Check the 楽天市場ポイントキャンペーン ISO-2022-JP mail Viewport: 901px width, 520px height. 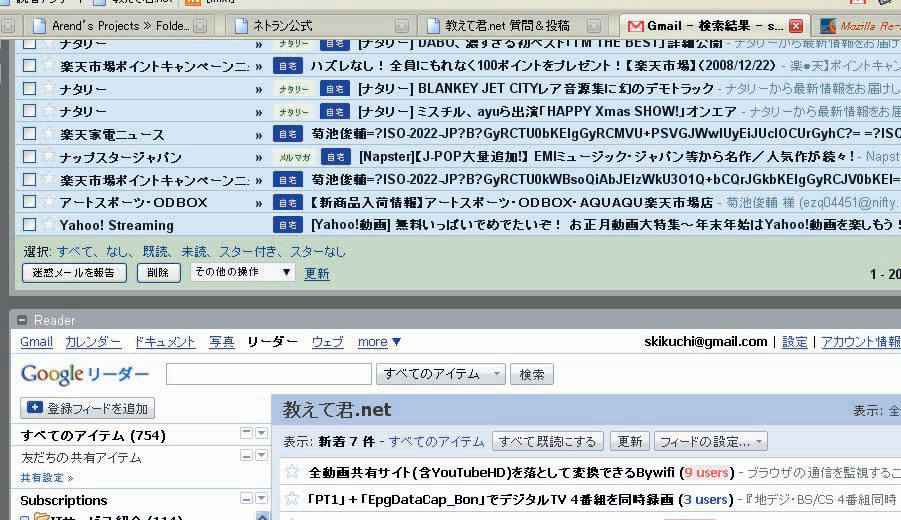(29, 179)
